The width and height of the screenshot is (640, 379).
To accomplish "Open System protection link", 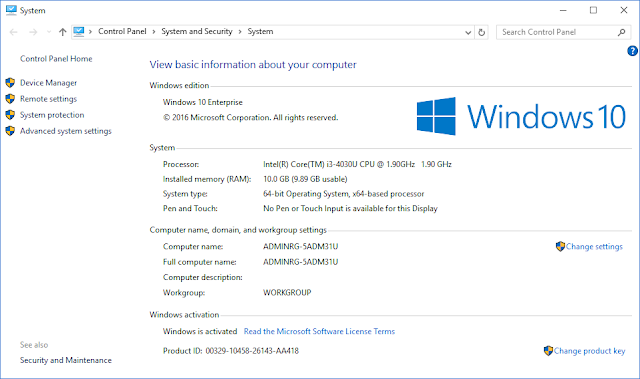I will point(52,115).
